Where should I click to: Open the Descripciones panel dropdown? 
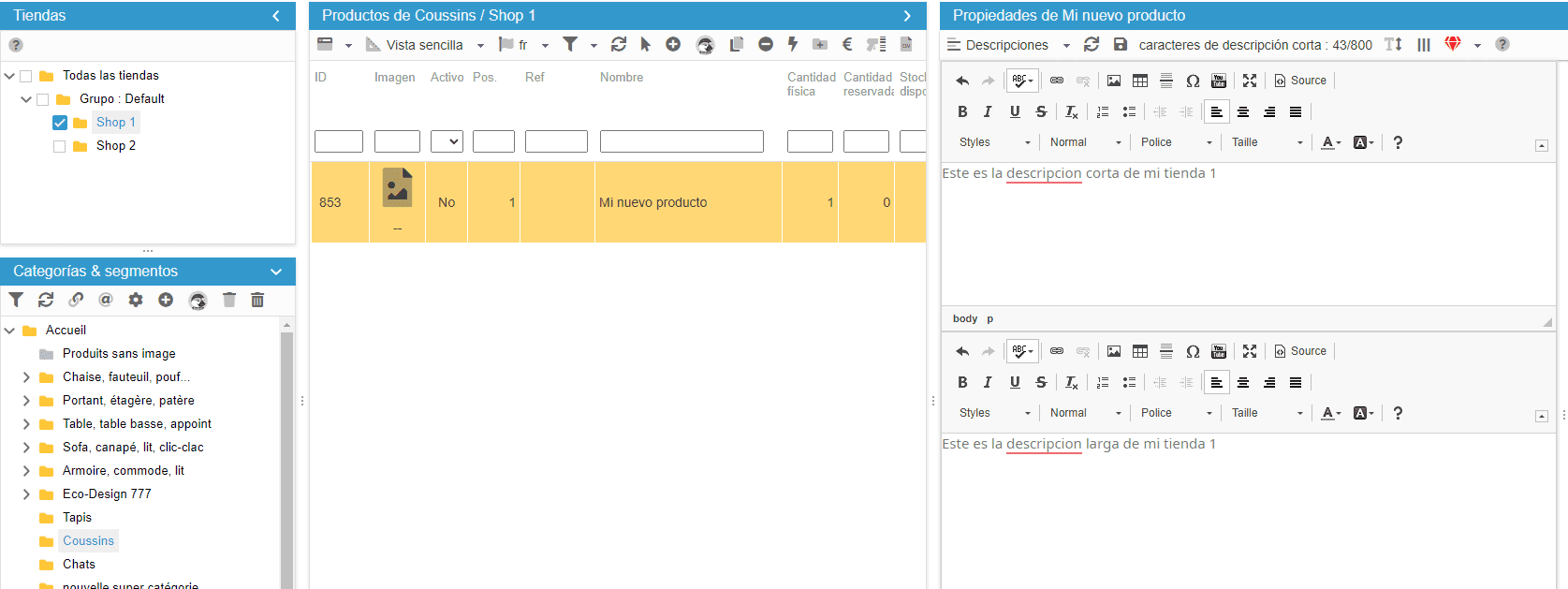1007,45
